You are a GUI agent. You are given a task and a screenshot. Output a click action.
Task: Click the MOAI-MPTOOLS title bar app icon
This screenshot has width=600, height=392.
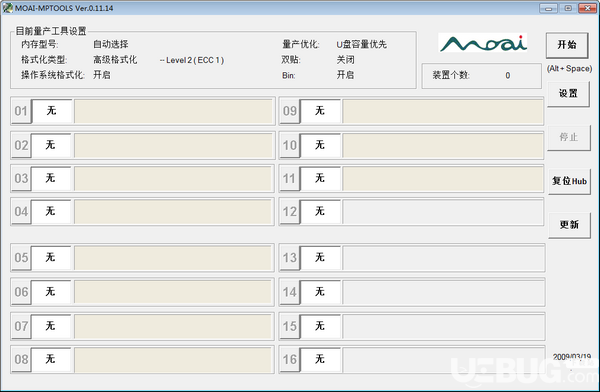pyautogui.click(x=7, y=8)
